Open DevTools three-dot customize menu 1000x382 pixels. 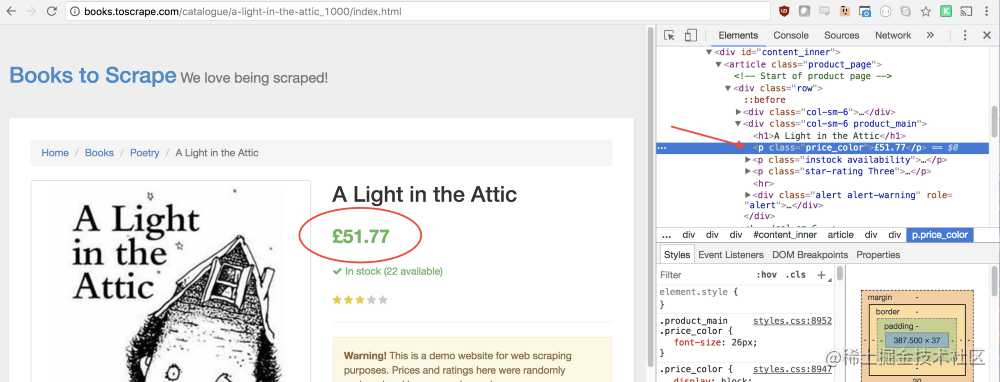point(966,36)
